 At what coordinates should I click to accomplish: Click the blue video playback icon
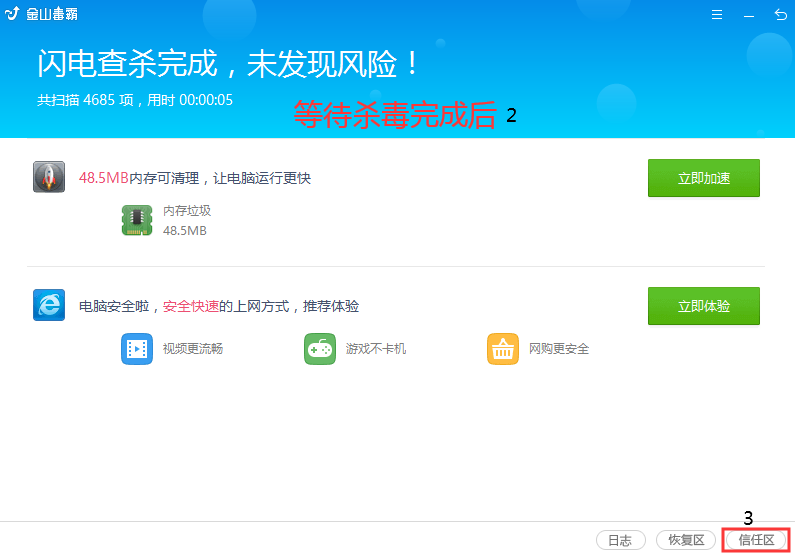(x=137, y=349)
